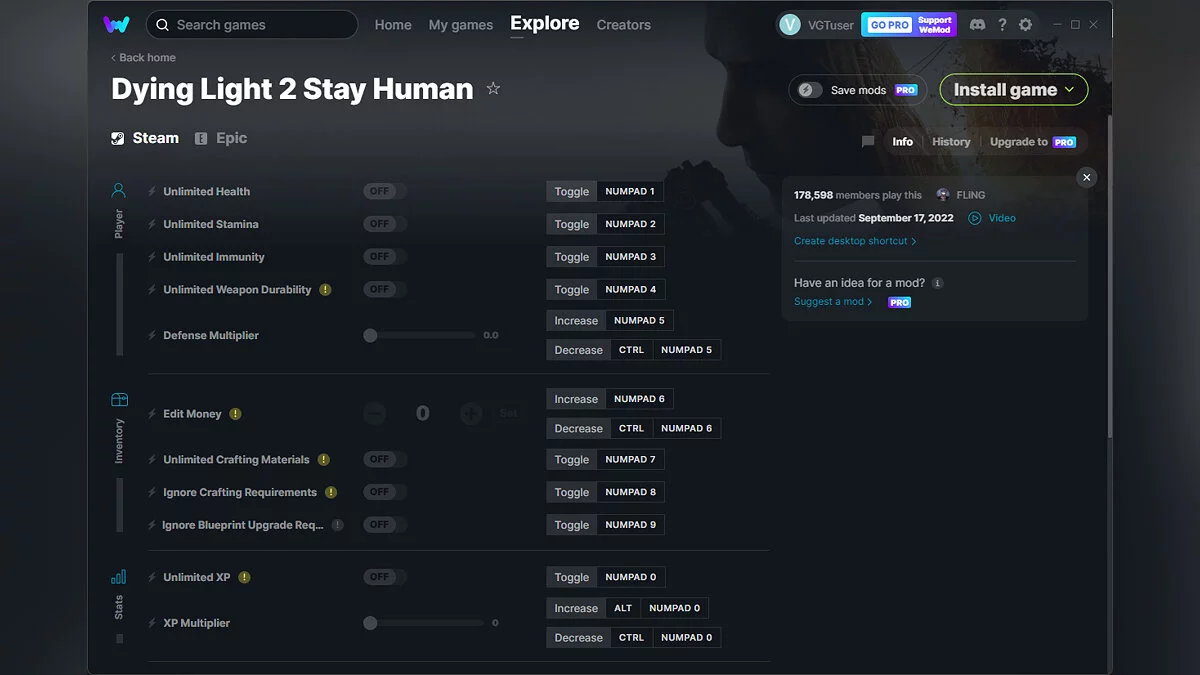This screenshot has height=675, width=1200.
Task: Open the History tab
Action: 950,142
